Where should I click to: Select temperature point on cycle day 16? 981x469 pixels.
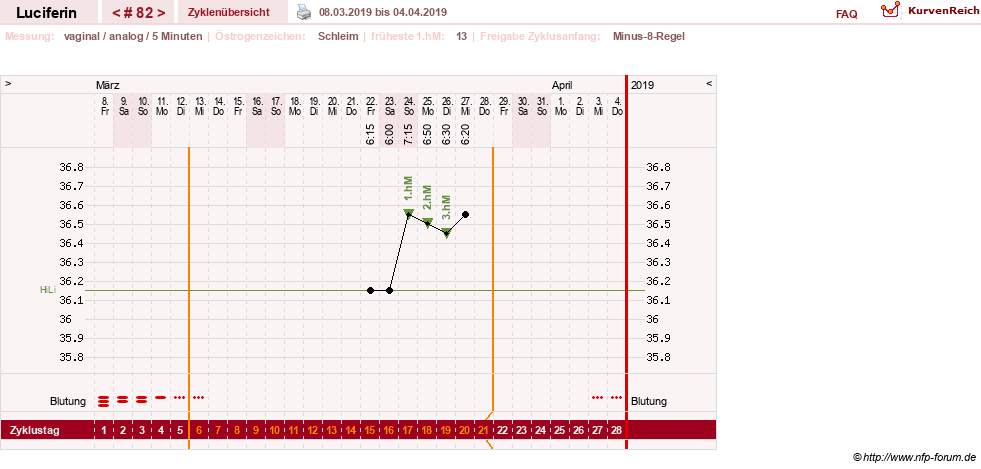389,290
